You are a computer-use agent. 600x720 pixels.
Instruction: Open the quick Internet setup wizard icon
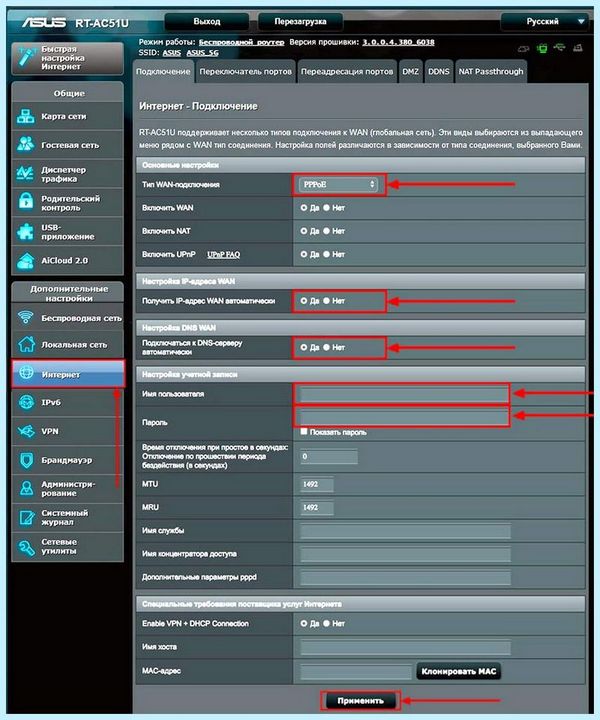click(26, 57)
